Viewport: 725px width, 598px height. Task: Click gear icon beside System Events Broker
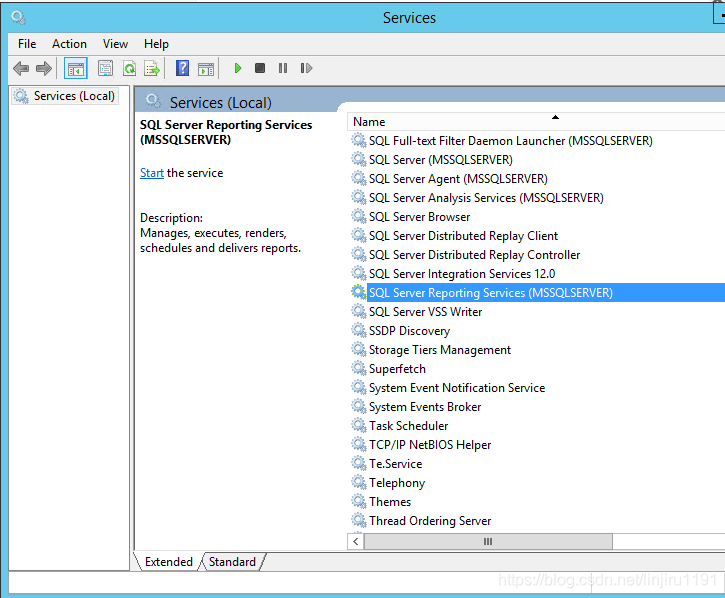coord(358,407)
